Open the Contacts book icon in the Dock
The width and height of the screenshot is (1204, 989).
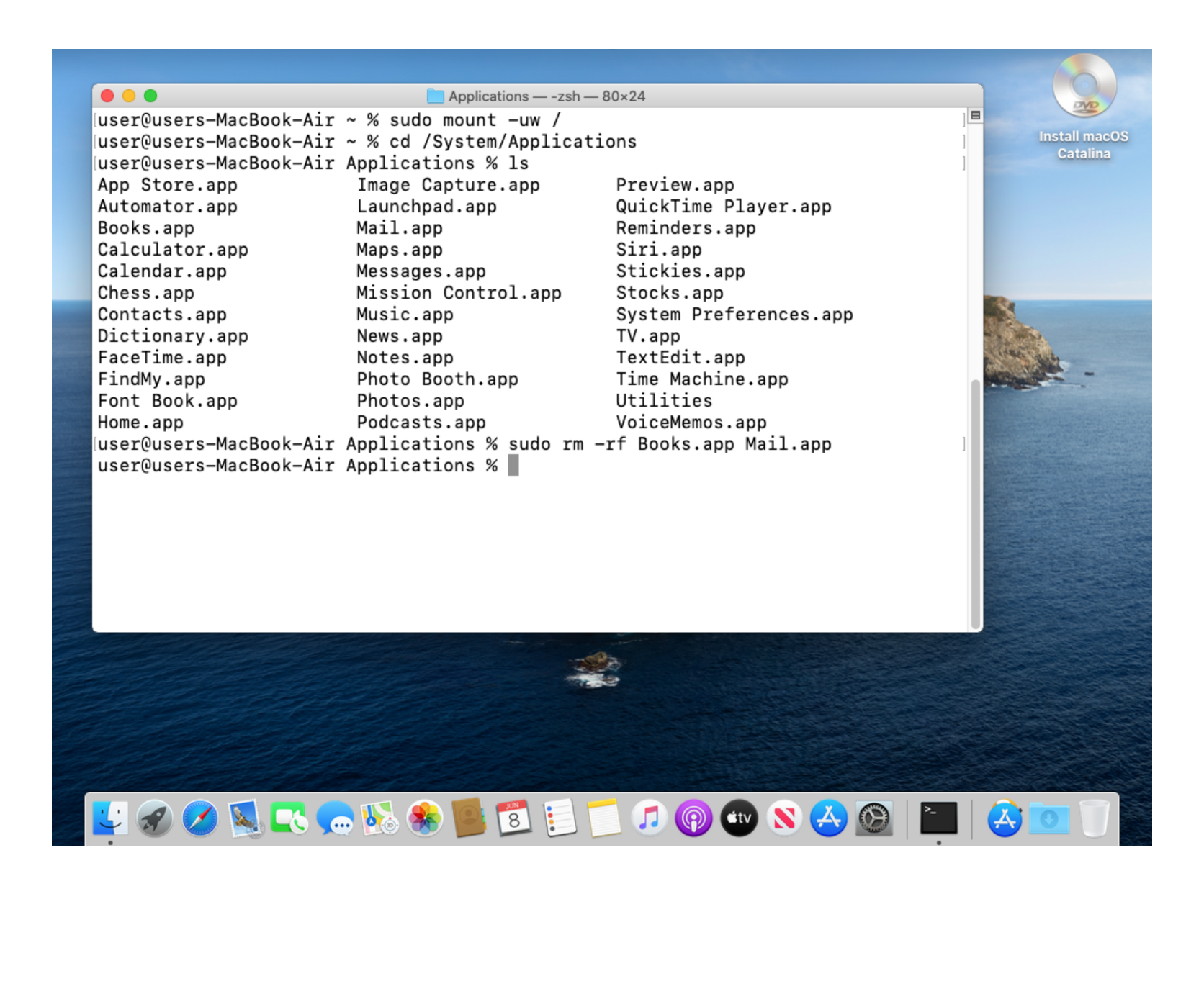click(x=470, y=818)
